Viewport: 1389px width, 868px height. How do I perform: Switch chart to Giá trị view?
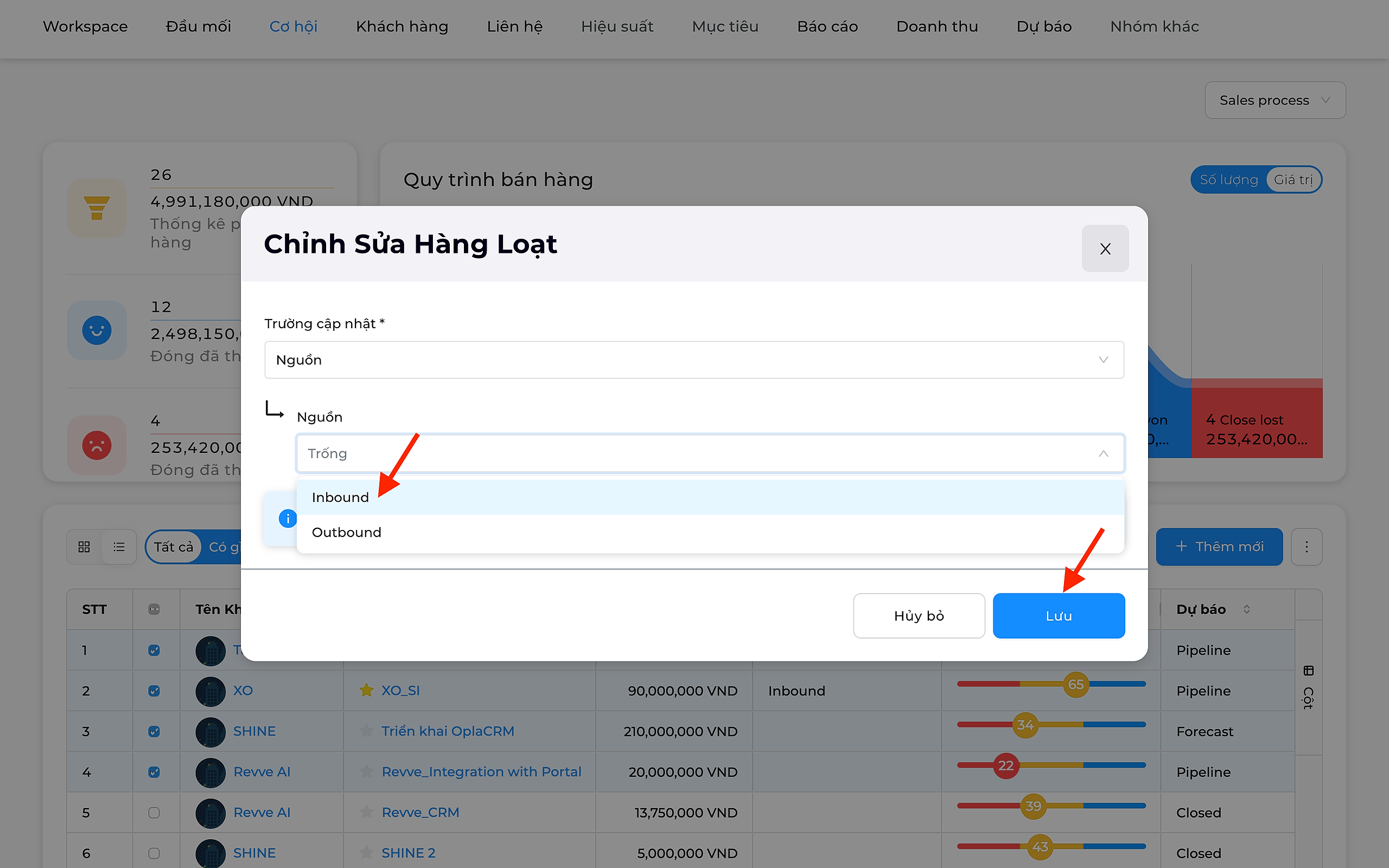point(1293,180)
